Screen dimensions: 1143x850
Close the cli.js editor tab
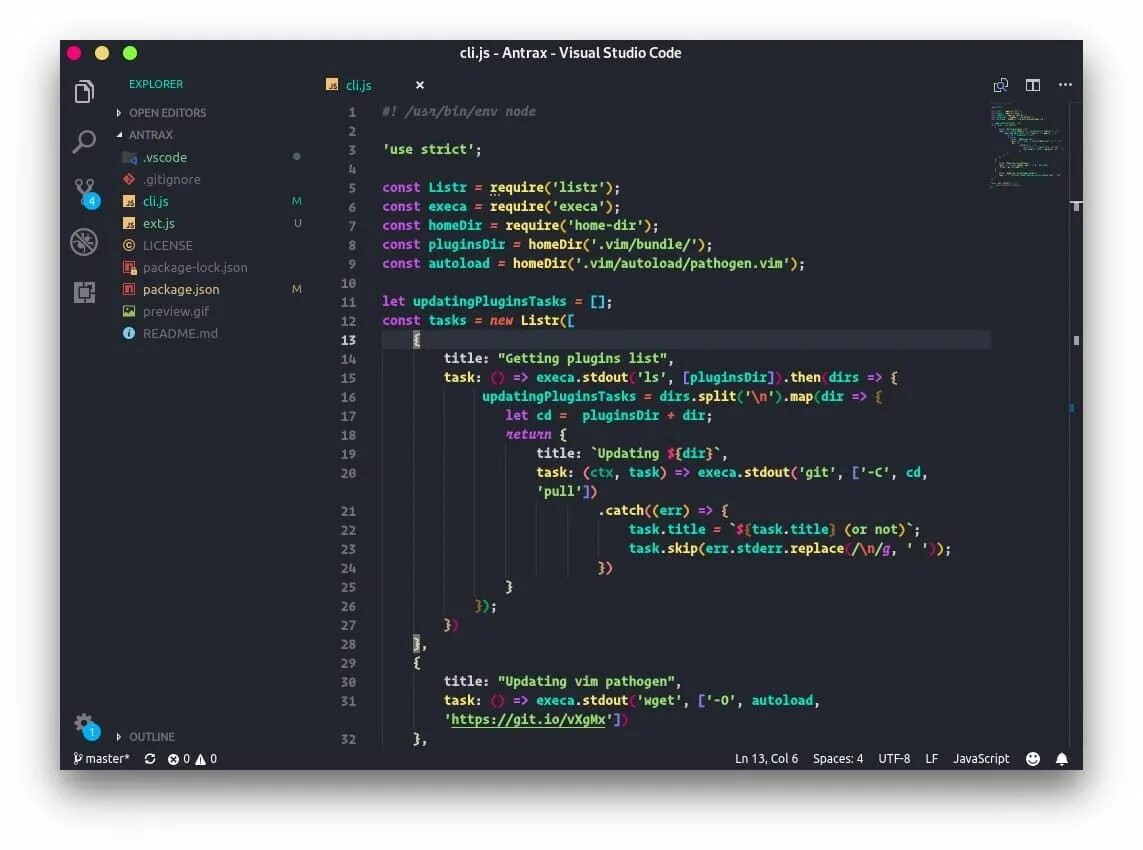click(420, 85)
